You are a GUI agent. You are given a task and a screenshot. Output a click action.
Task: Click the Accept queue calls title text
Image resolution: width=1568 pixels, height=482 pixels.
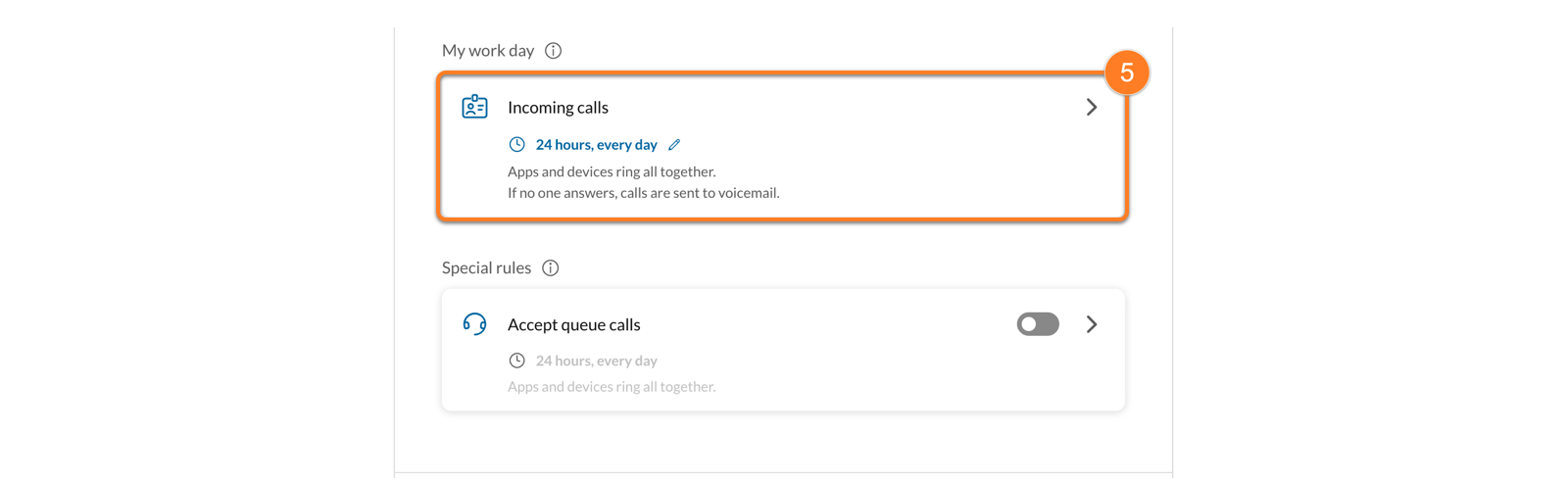[573, 324]
